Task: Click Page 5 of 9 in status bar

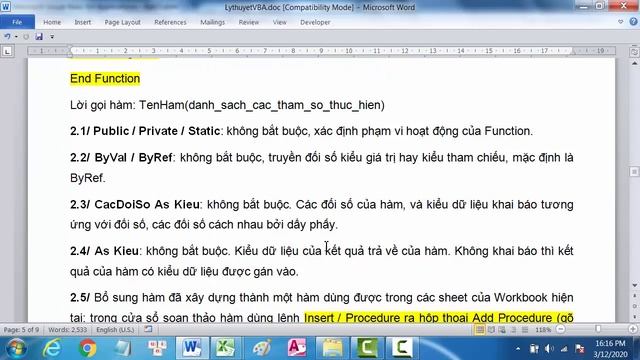Action: coord(21,329)
